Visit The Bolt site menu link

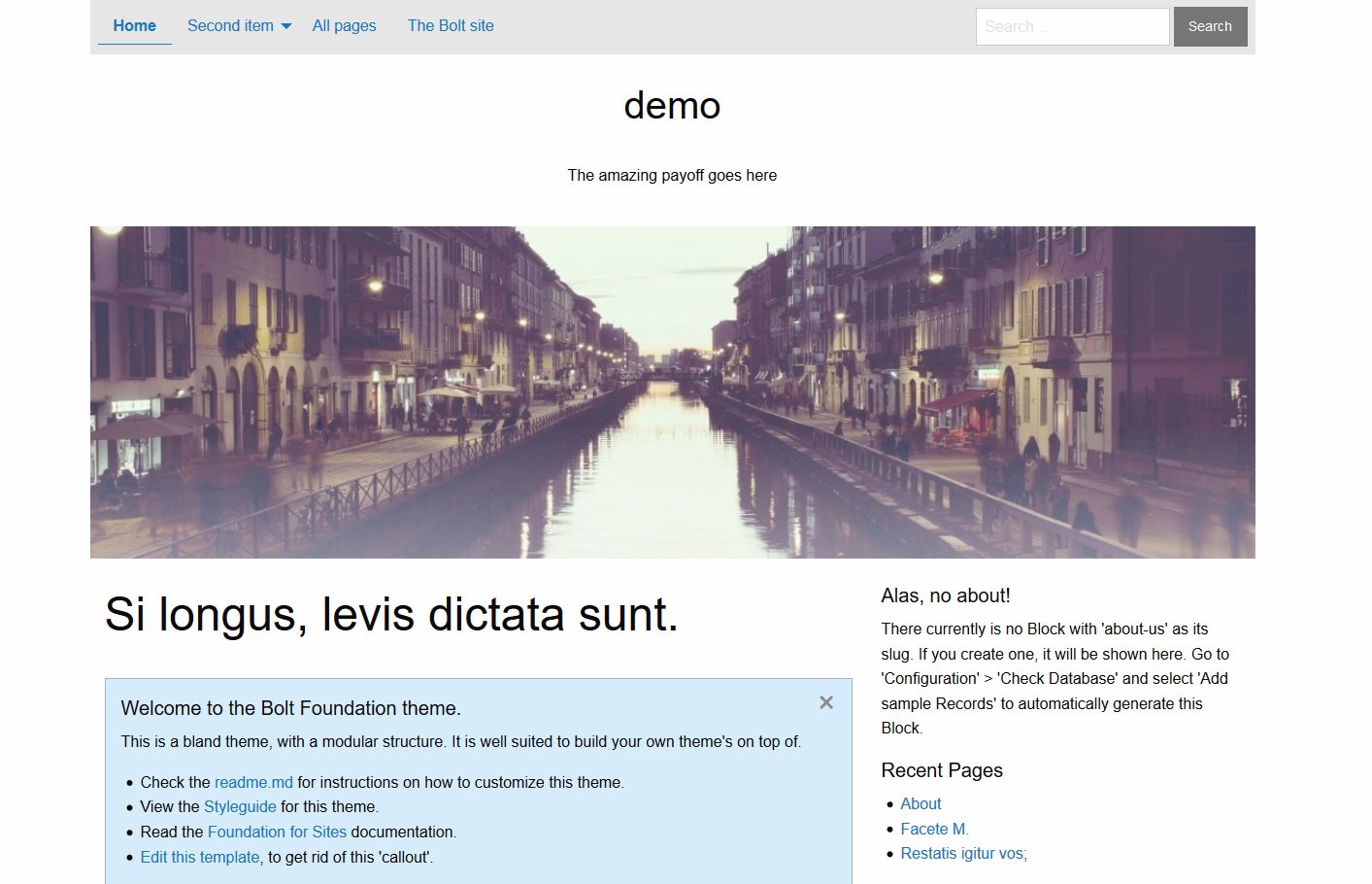pos(451,25)
